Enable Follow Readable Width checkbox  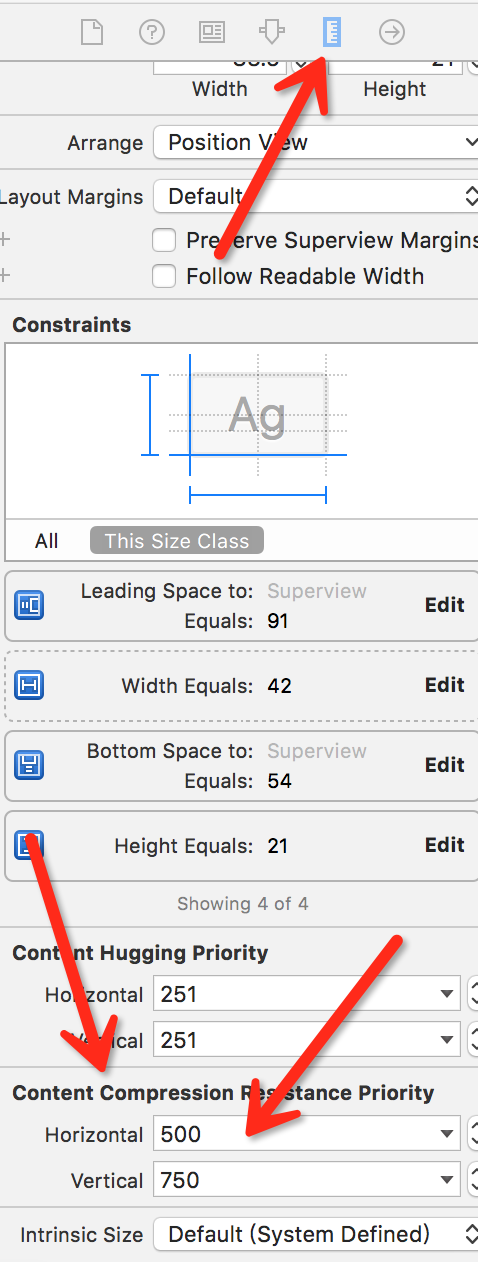tap(164, 277)
